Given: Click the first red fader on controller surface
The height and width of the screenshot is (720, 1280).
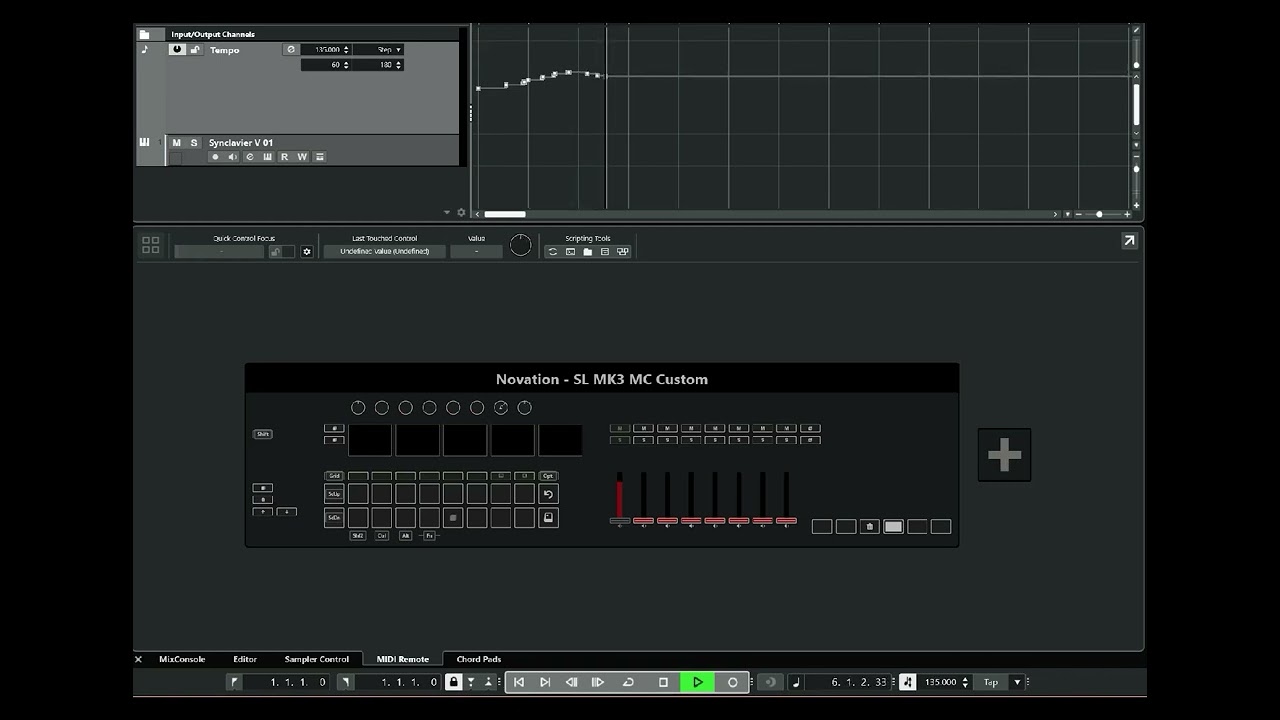Looking at the screenshot, I should coord(620,496).
